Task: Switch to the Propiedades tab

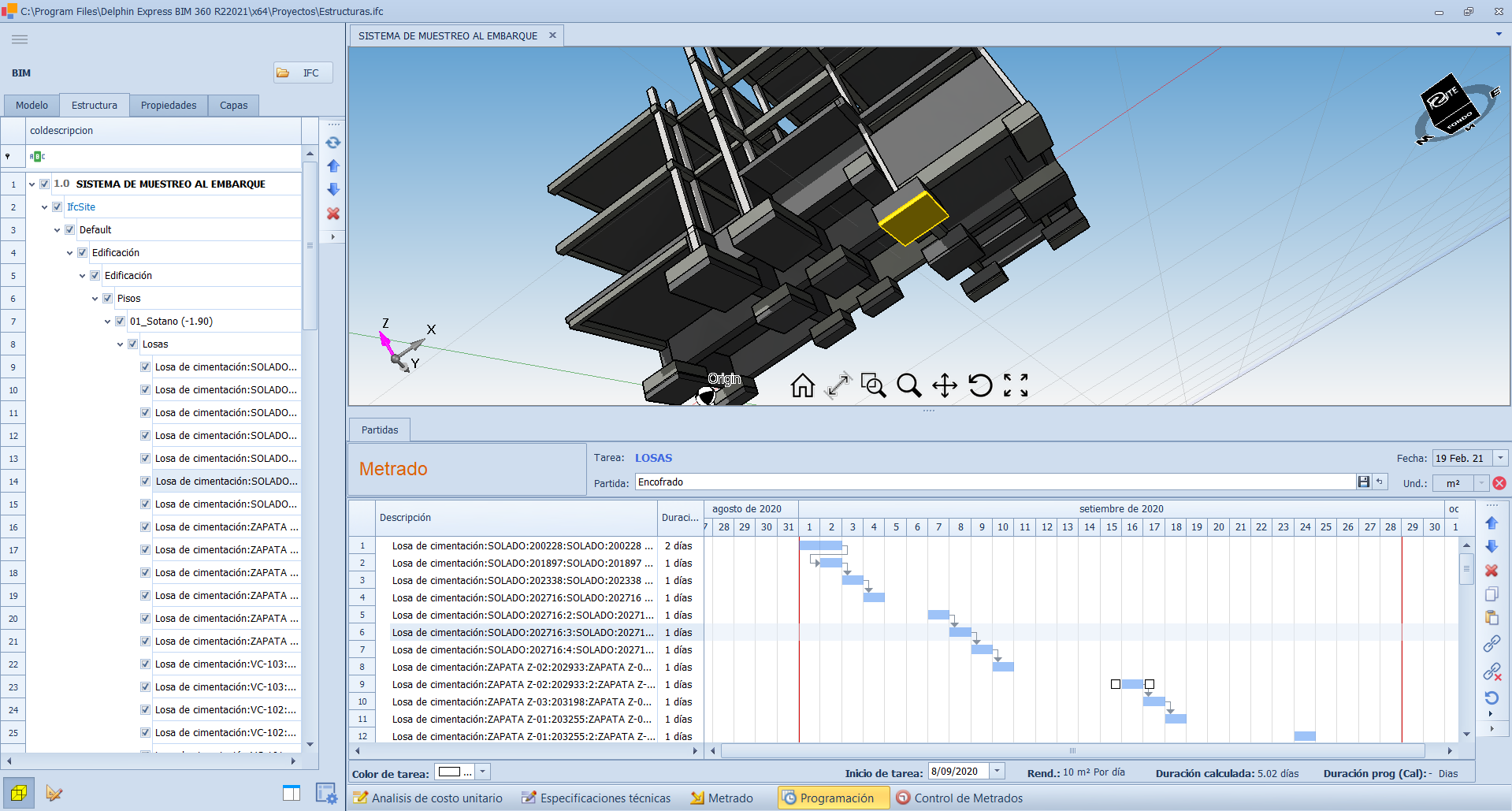Action: (169, 106)
